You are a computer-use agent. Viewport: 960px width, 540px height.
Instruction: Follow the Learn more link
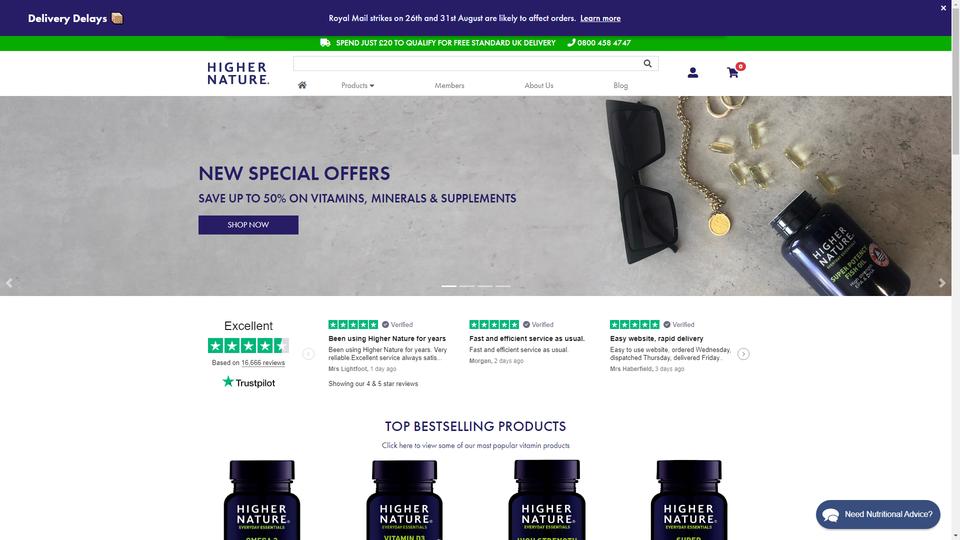(x=600, y=18)
